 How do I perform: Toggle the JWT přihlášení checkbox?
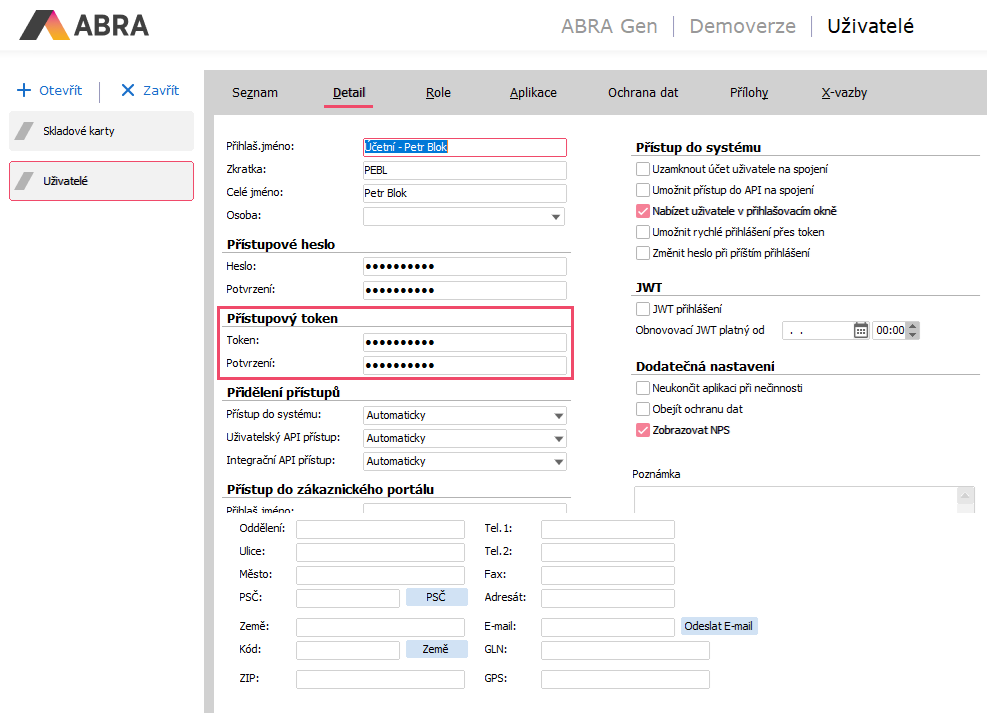tap(643, 308)
